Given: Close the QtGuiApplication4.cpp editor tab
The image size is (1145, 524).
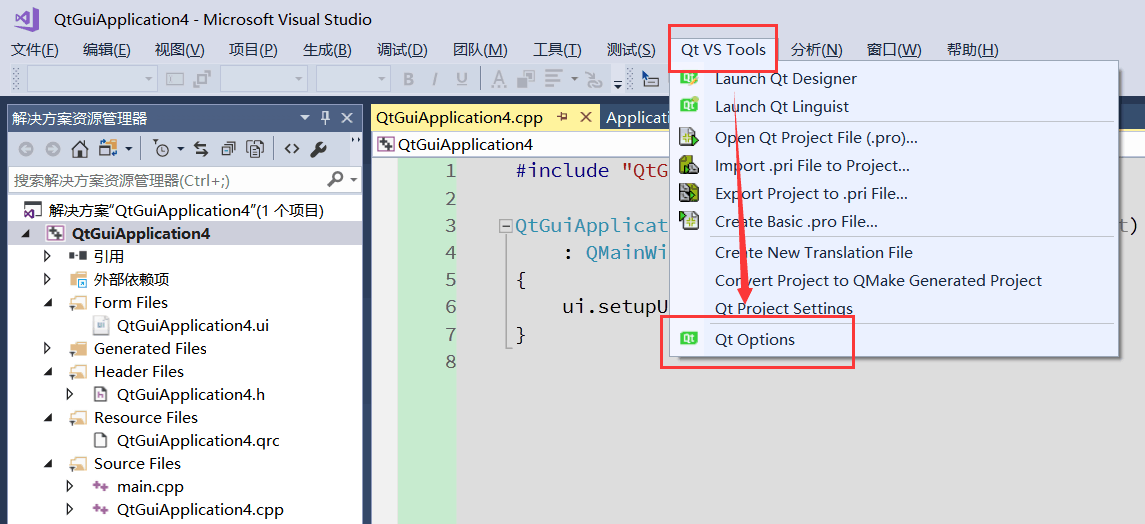Looking at the screenshot, I should pyautogui.click(x=586, y=117).
